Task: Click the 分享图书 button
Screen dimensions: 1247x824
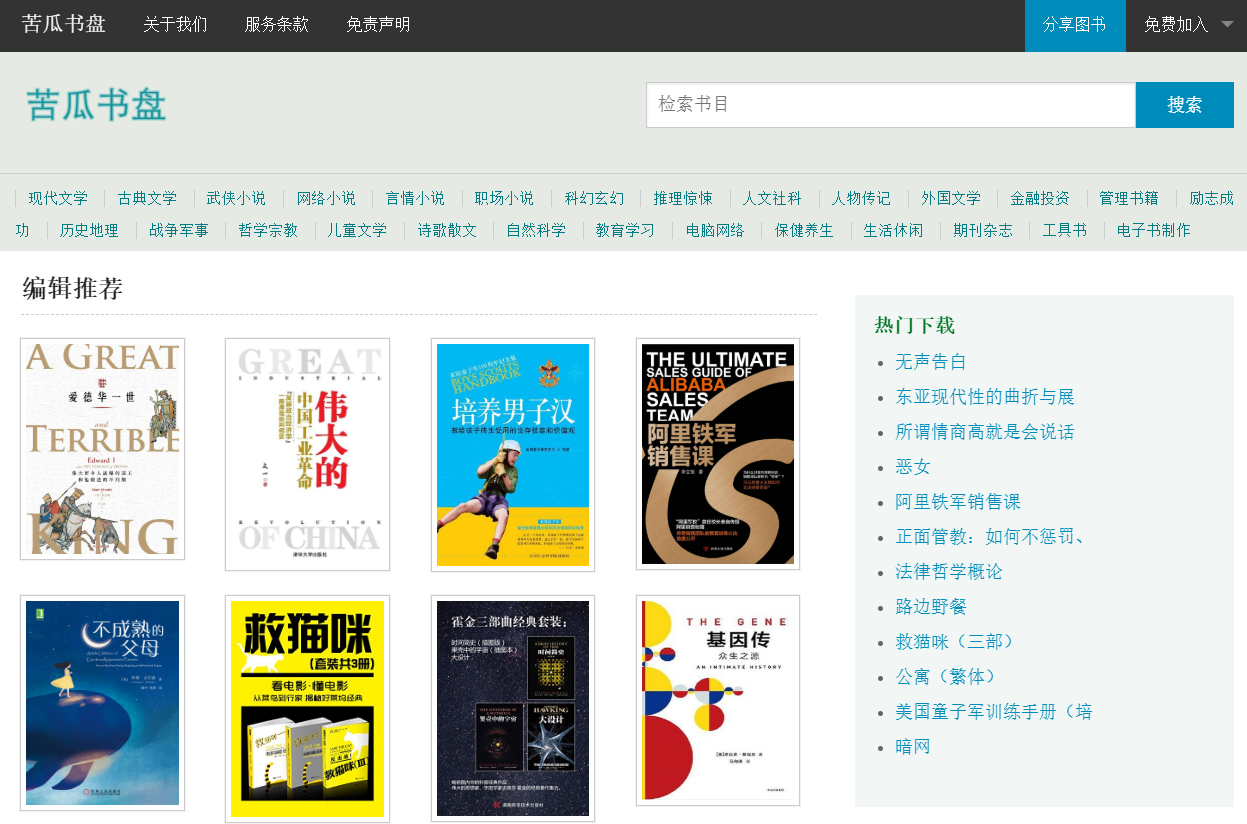Action: [1075, 25]
